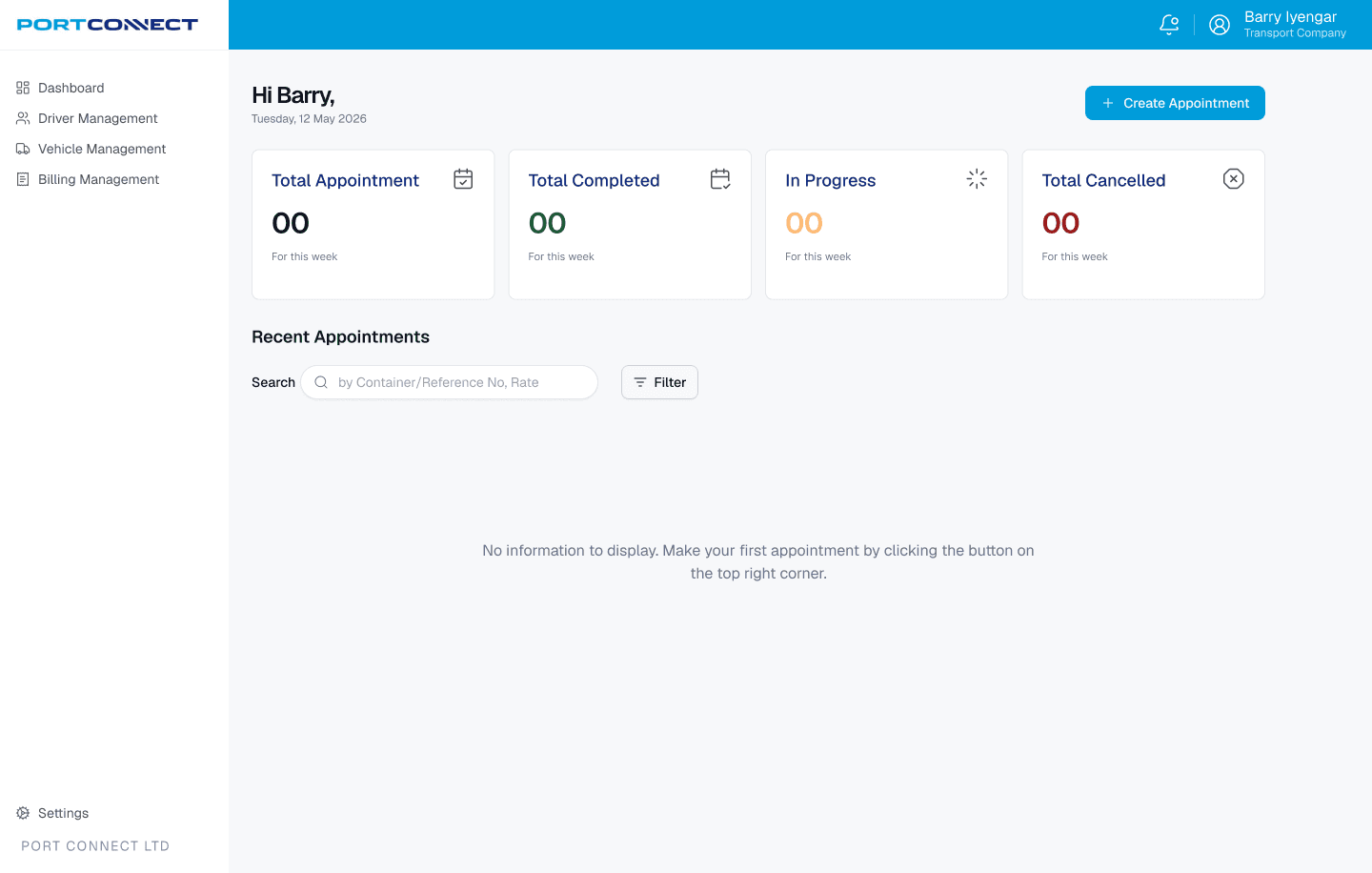Click the In Progress spinner icon

pyautogui.click(x=977, y=179)
